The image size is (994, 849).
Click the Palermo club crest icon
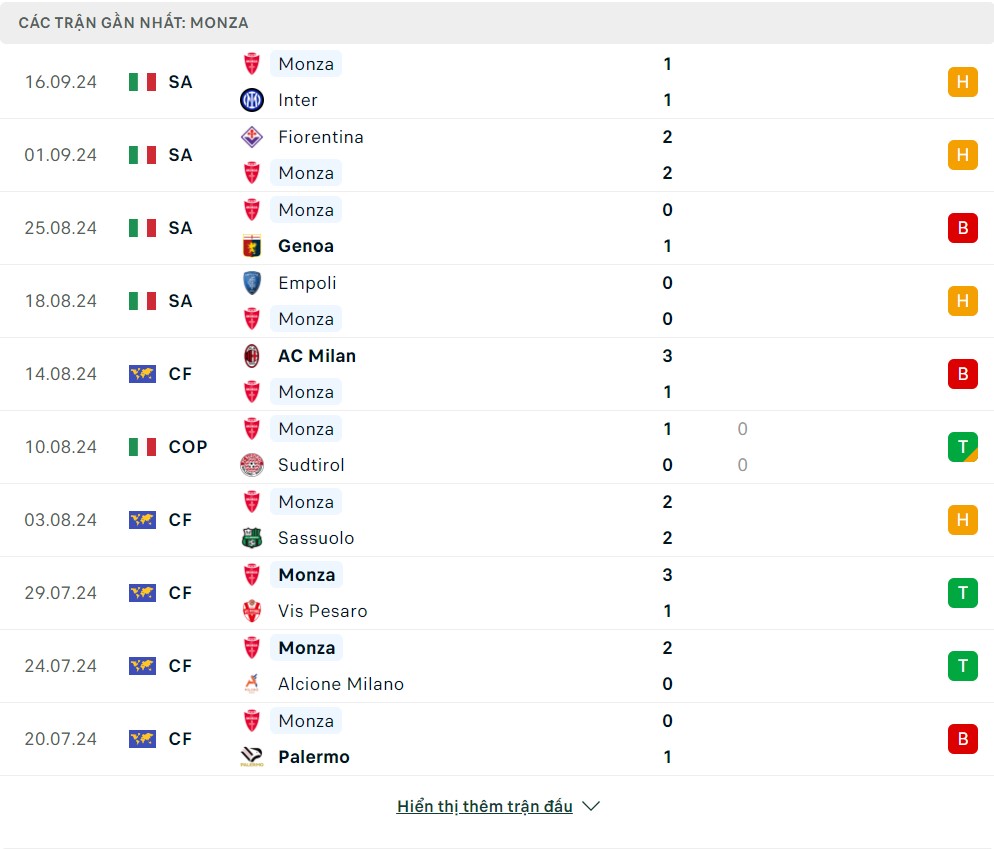[x=252, y=757]
